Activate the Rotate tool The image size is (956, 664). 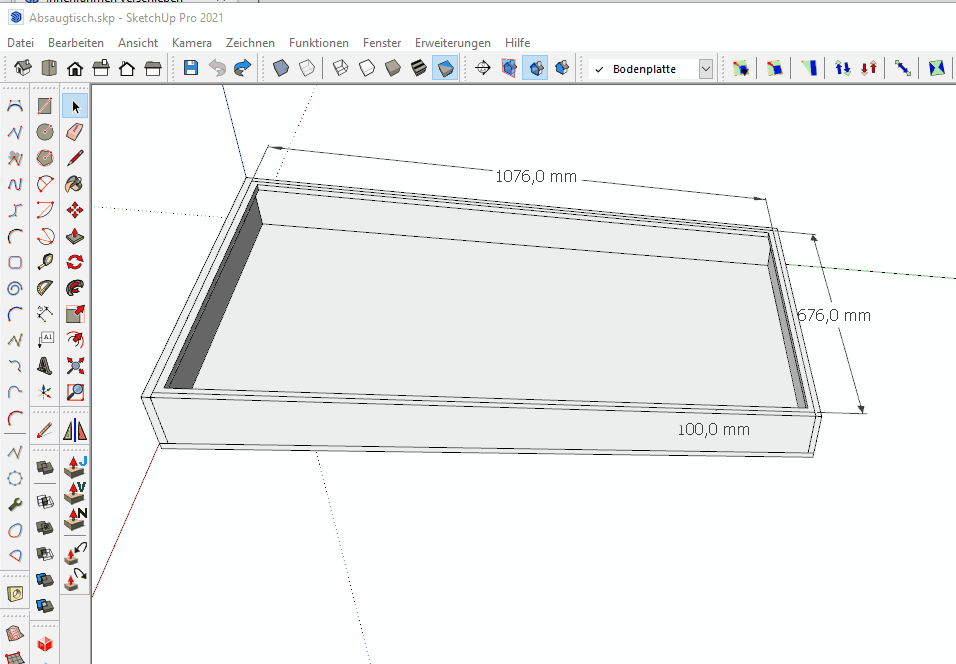coord(75,262)
